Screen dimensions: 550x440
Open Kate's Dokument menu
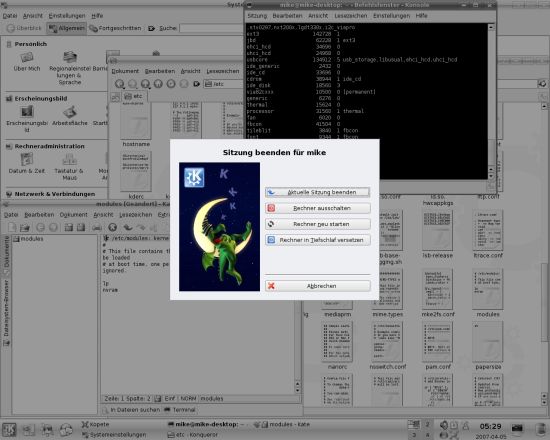(73, 215)
